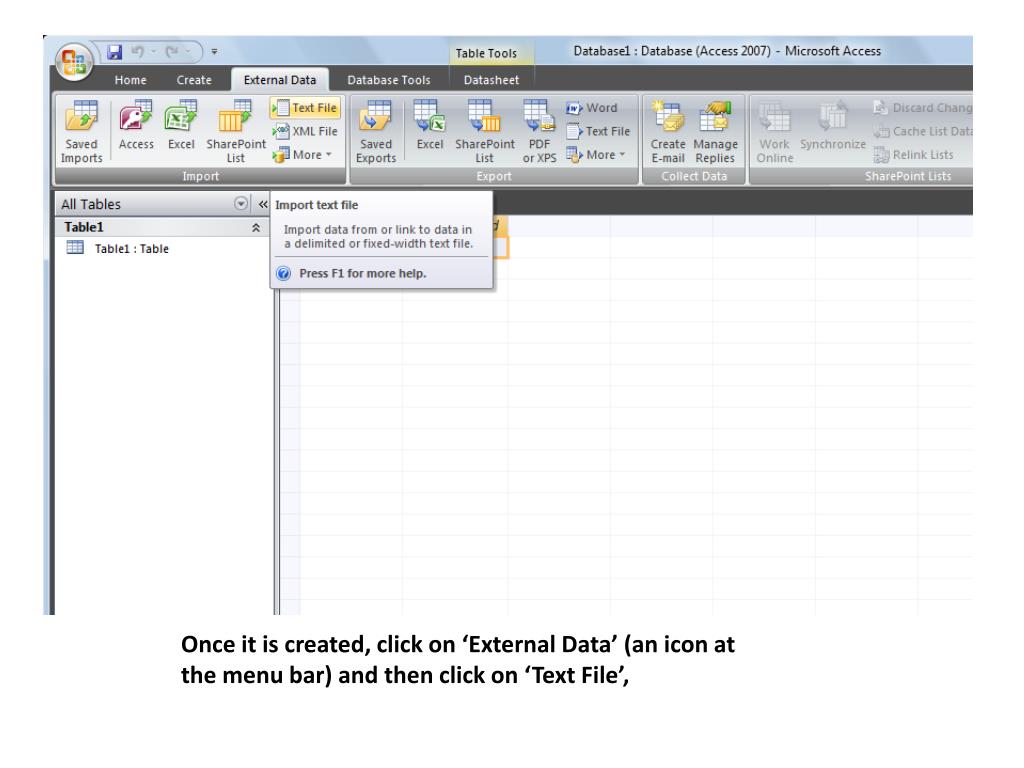
Task: Click the Redo arrow in Quick Access
Action: pos(172,52)
